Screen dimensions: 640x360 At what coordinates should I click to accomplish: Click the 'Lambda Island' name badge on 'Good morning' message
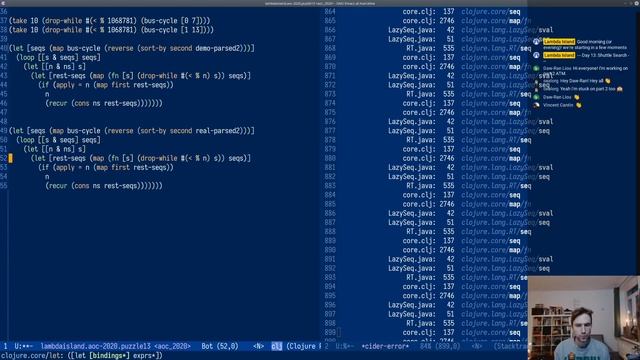[x=559, y=42]
